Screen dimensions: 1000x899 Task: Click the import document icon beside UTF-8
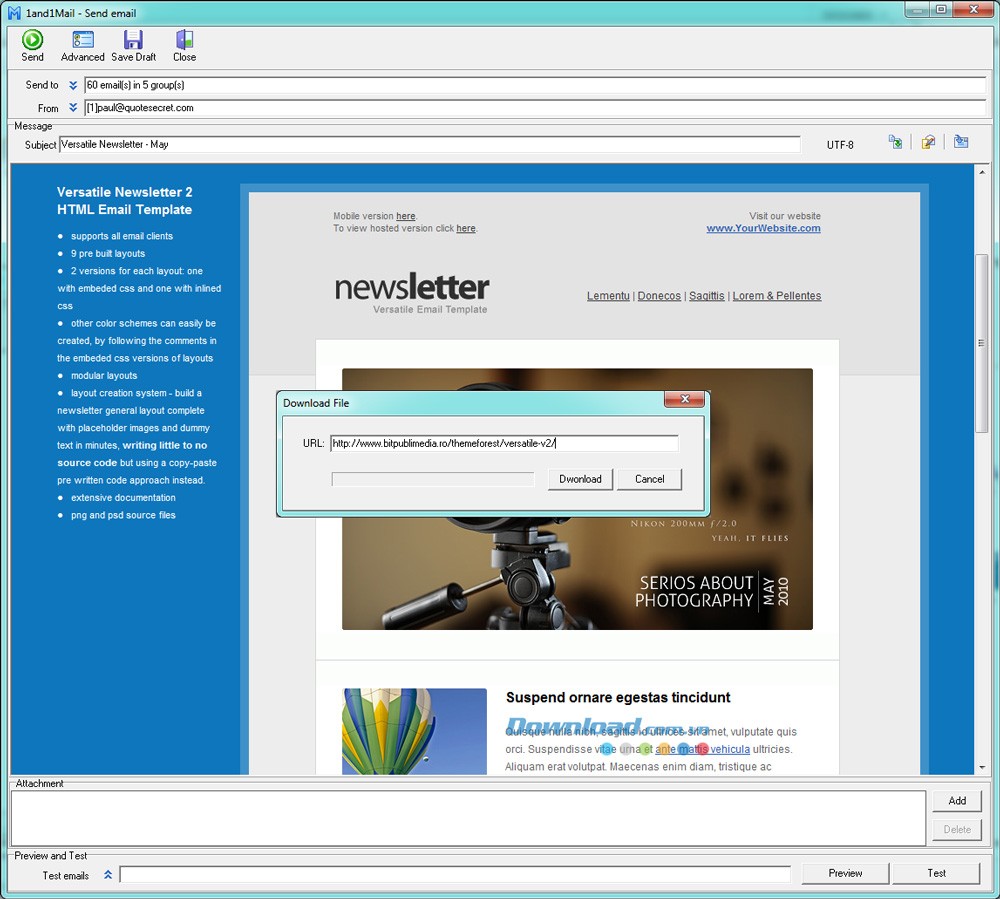(x=895, y=143)
